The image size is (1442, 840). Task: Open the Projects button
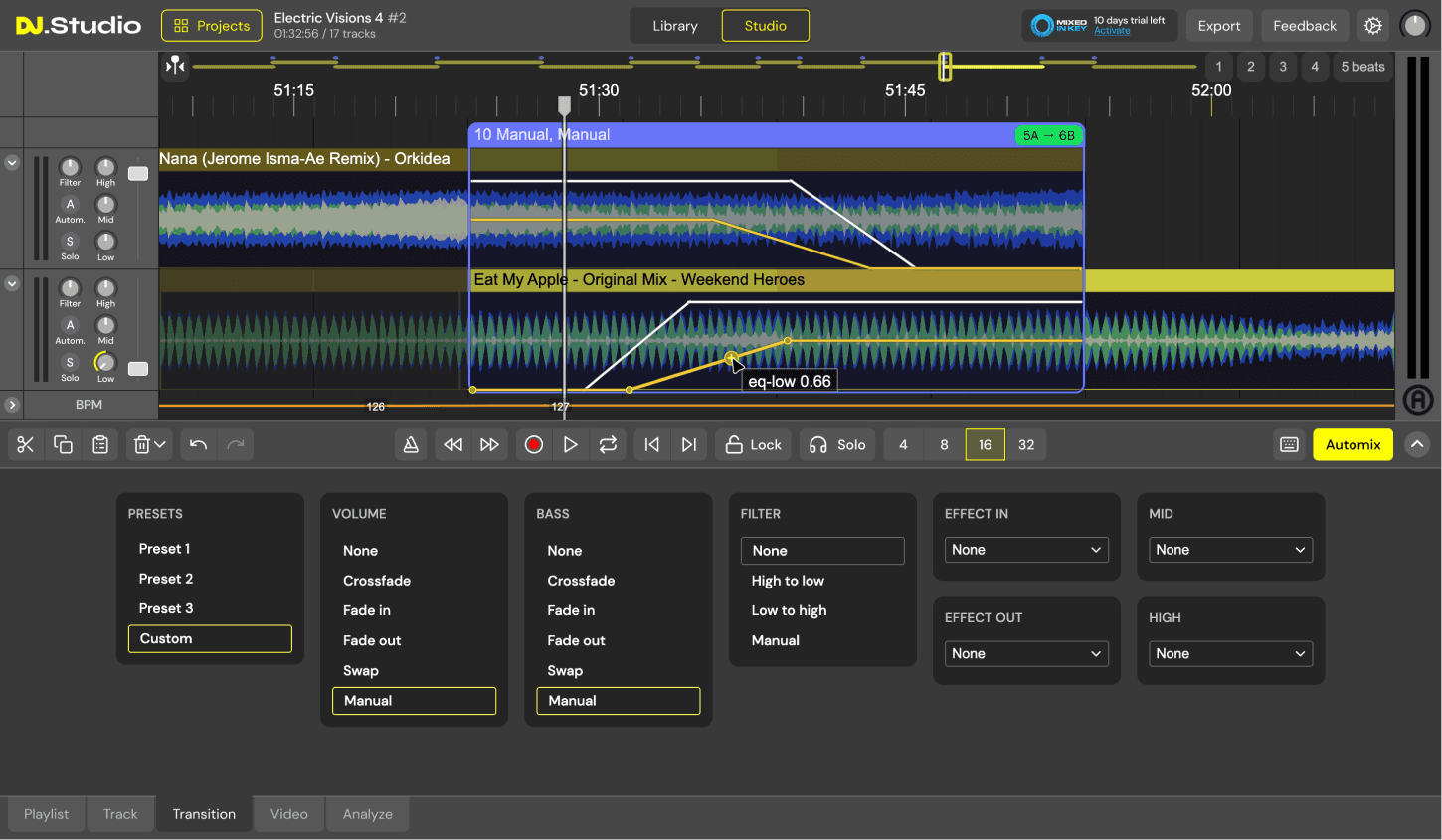tap(212, 26)
